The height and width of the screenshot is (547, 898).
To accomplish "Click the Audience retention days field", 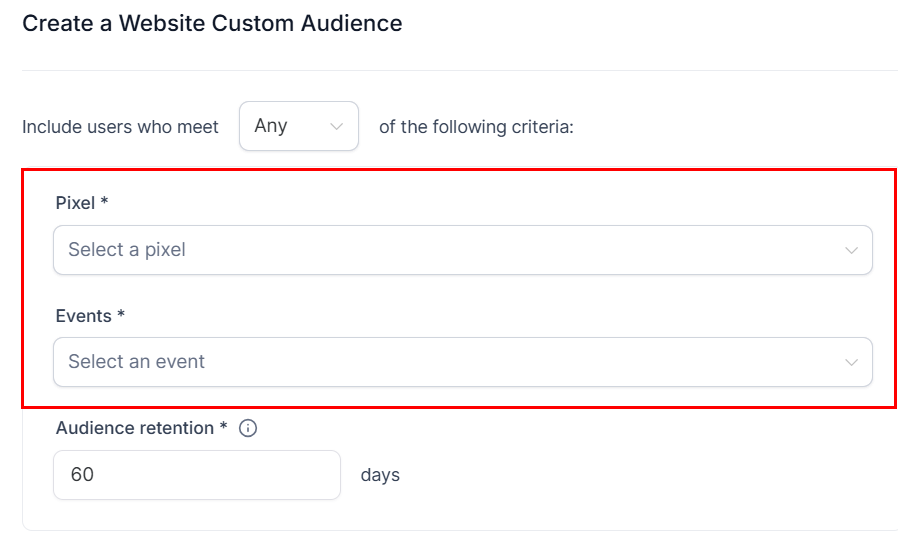I will 197,475.
